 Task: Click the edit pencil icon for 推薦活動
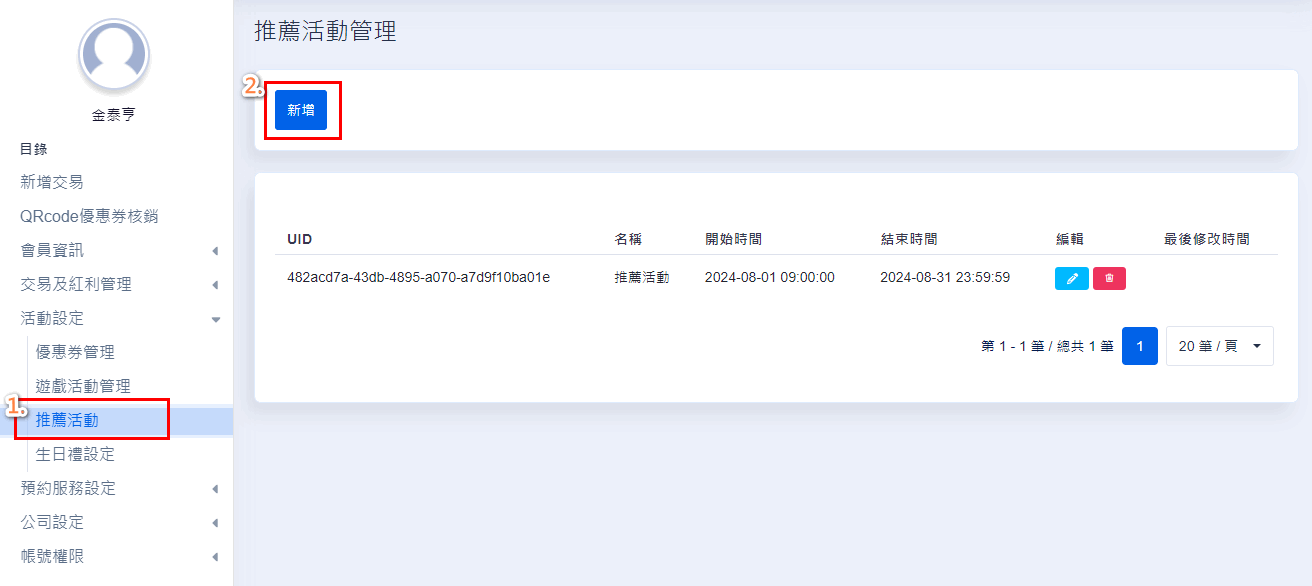(1071, 278)
